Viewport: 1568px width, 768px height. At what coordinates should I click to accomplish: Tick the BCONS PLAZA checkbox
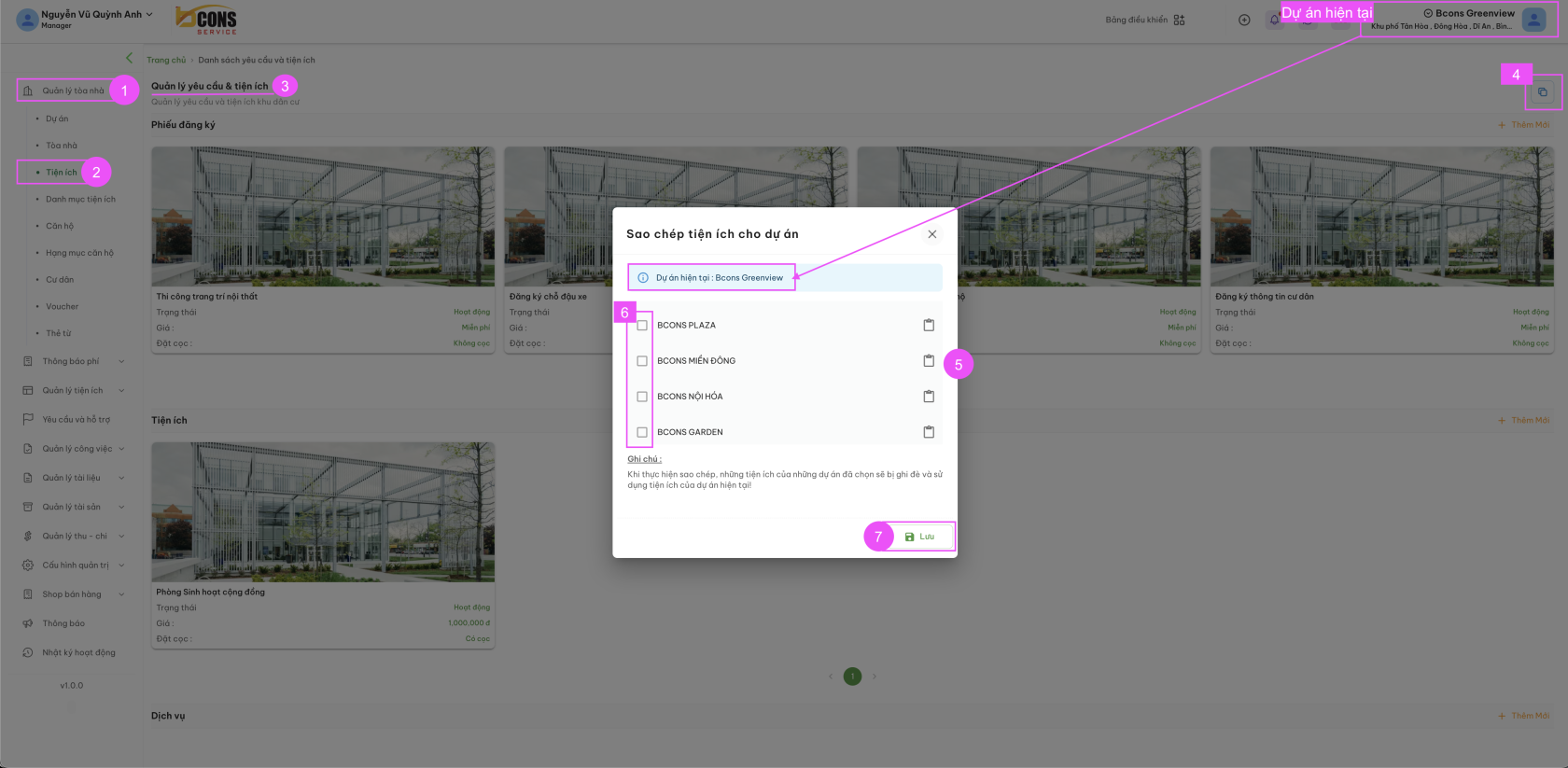(642, 326)
